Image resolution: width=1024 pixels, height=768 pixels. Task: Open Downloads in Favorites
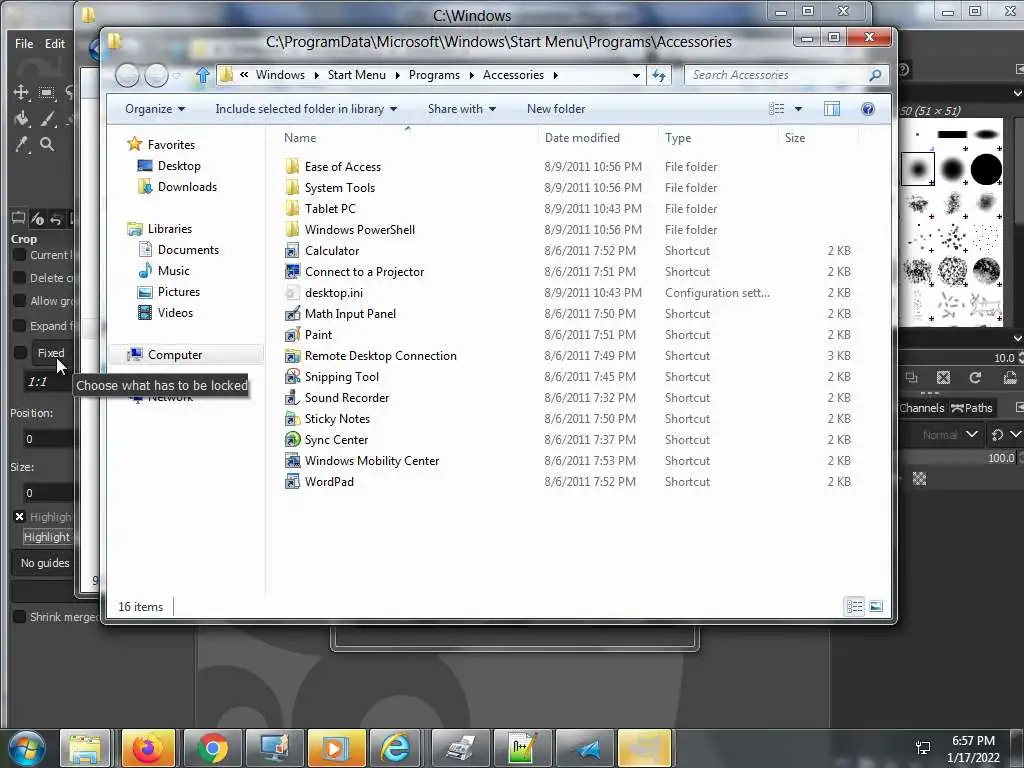tap(187, 187)
